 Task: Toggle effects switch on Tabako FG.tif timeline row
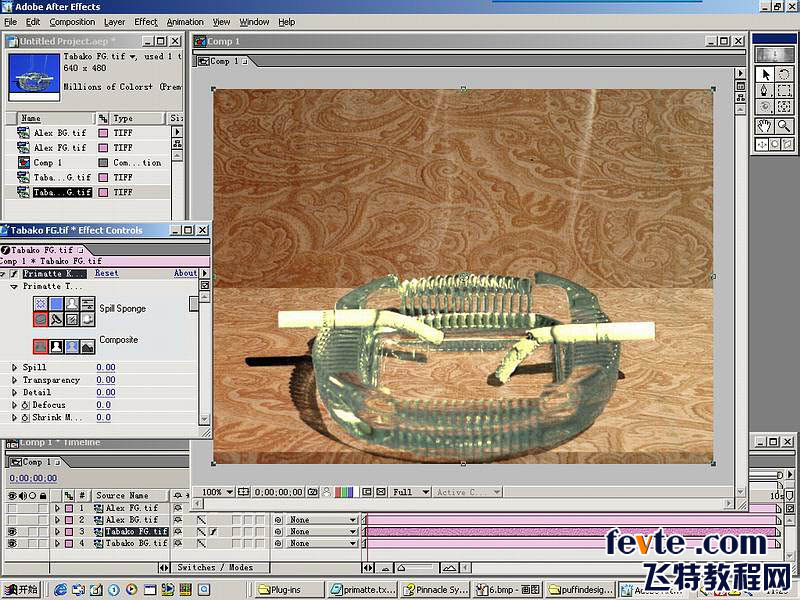pos(213,532)
